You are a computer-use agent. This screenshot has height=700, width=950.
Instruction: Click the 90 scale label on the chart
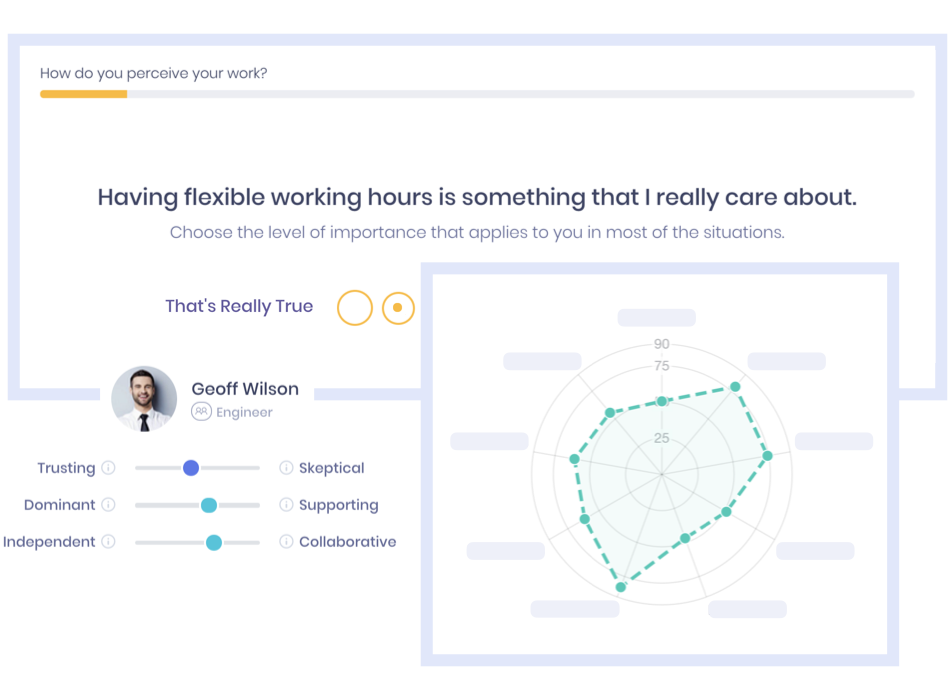pos(660,343)
